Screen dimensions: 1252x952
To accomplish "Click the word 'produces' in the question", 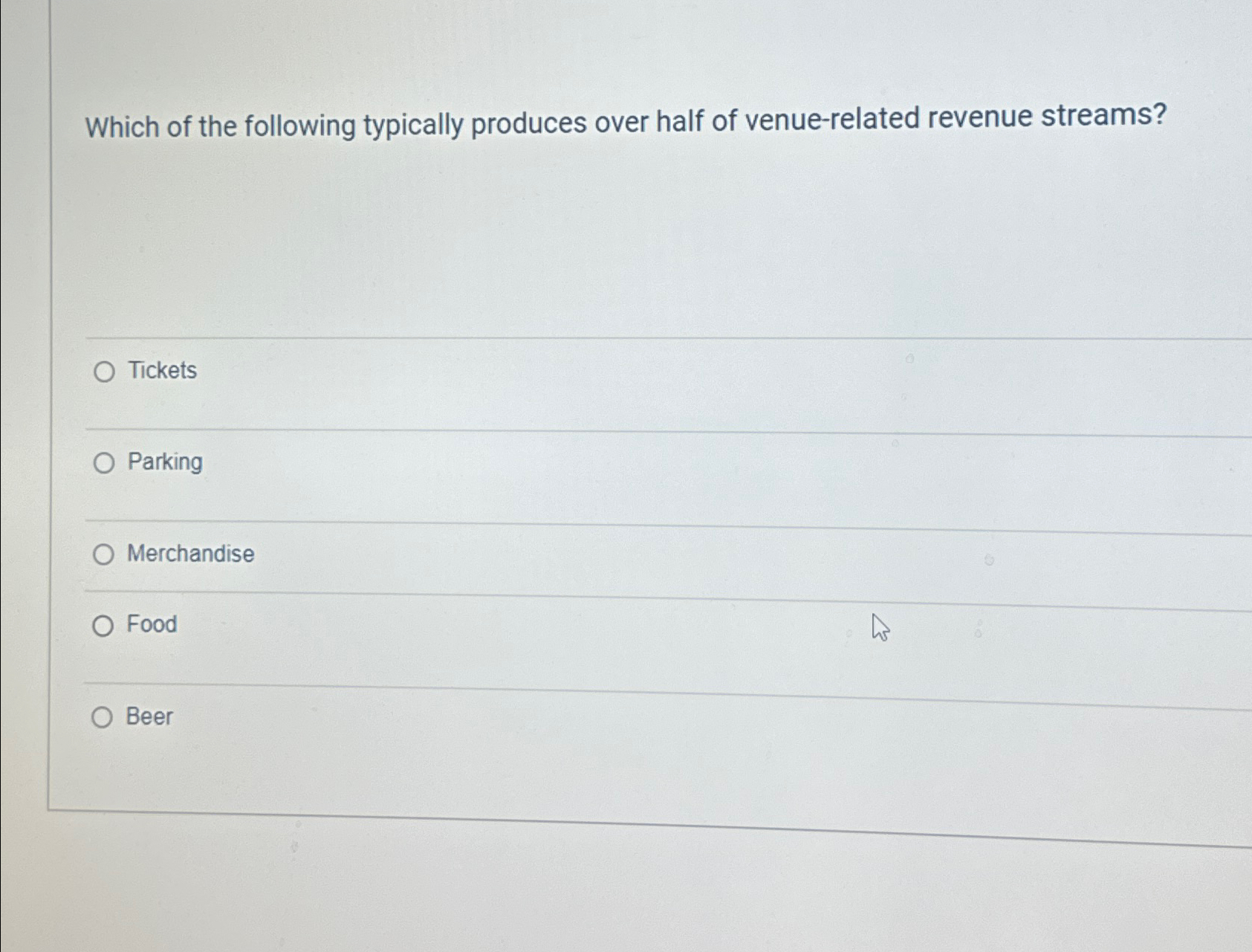I will pos(528,123).
